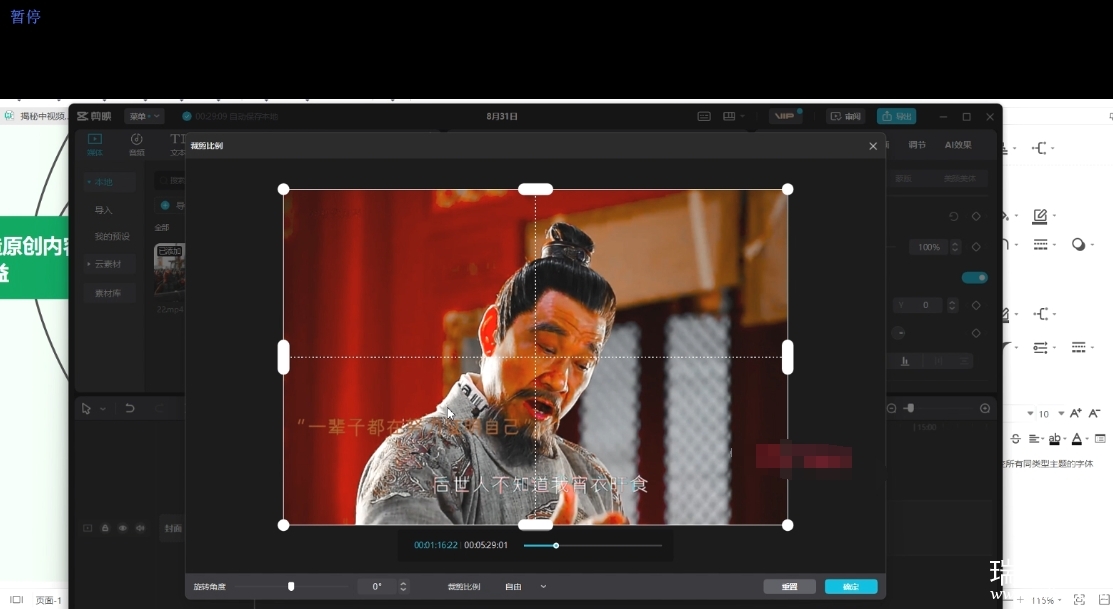Switch to the 音频 audio tab
Viewport: 1113px width, 609px height.
[x=136, y=144]
